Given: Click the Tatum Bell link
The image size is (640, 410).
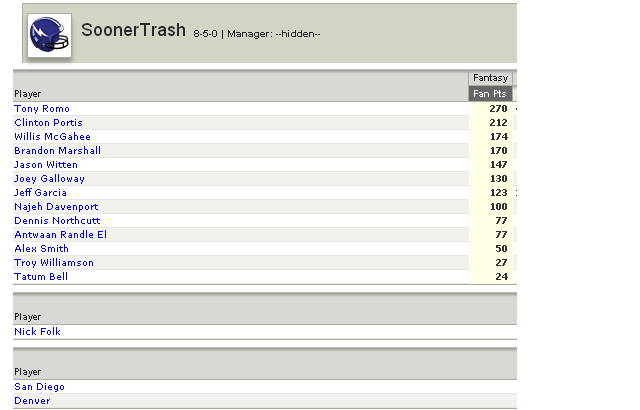Looking at the screenshot, I should (41, 277).
